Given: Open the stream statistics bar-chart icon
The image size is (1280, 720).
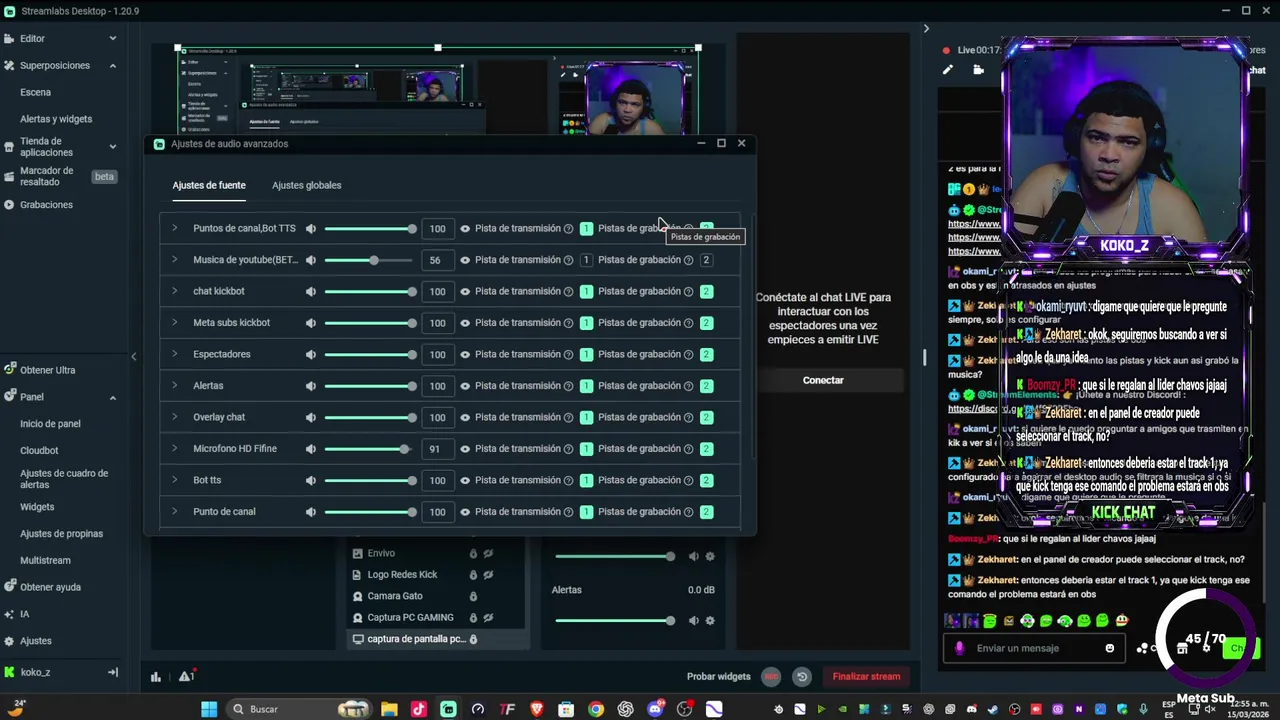Looking at the screenshot, I should 156,677.
